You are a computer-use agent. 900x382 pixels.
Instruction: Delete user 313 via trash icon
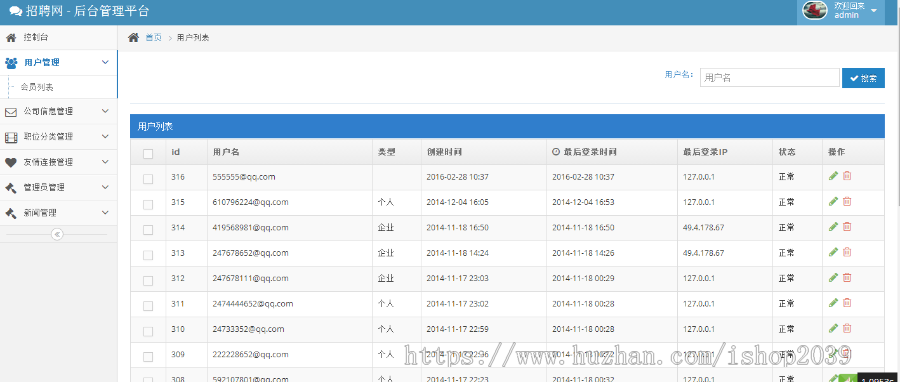point(847,252)
